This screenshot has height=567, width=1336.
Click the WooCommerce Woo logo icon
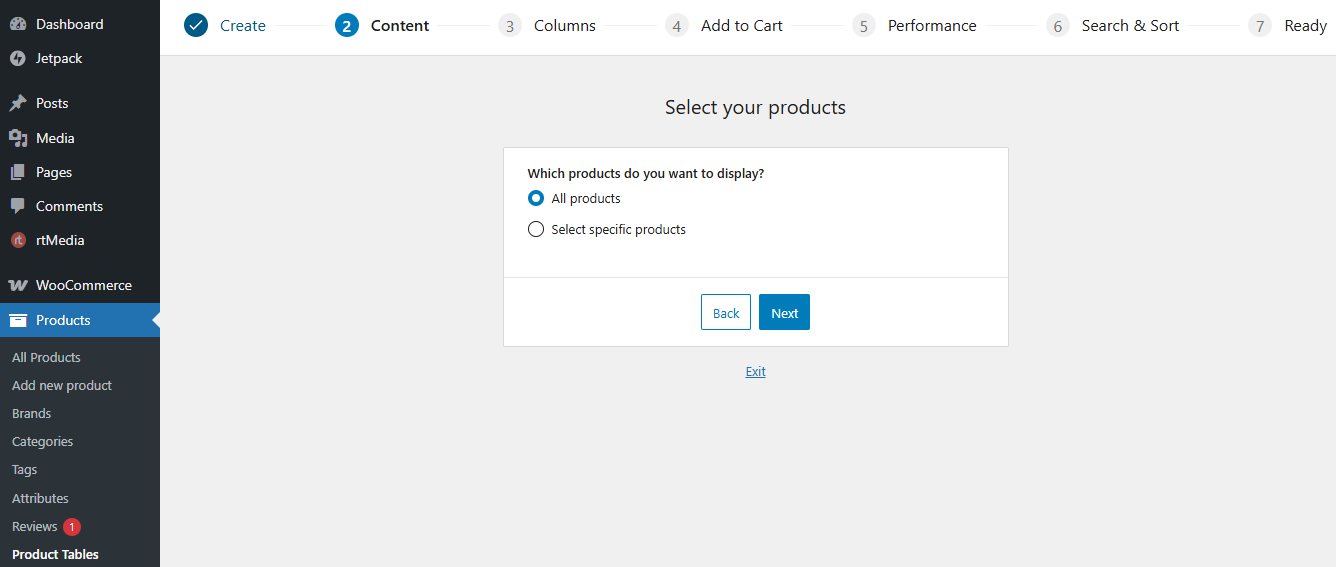(18, 285)
